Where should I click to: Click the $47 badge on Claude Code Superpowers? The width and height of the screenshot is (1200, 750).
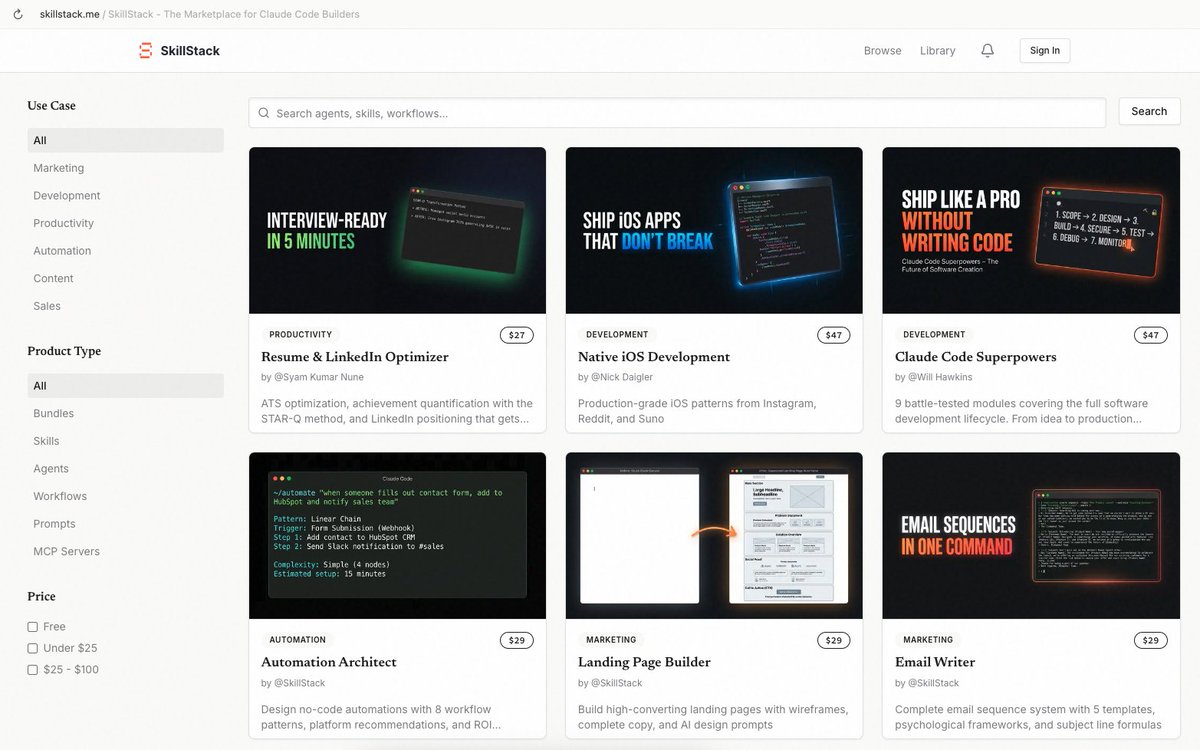1151,335
